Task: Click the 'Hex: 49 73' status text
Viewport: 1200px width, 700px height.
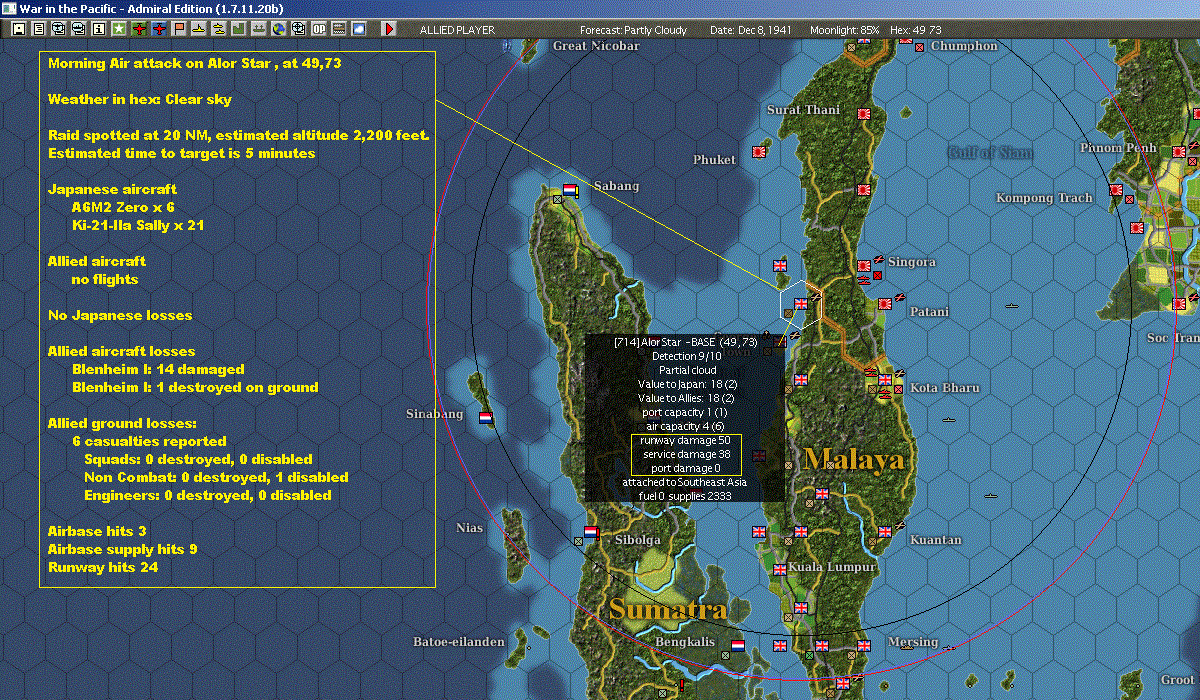Action: click(914, 30)
